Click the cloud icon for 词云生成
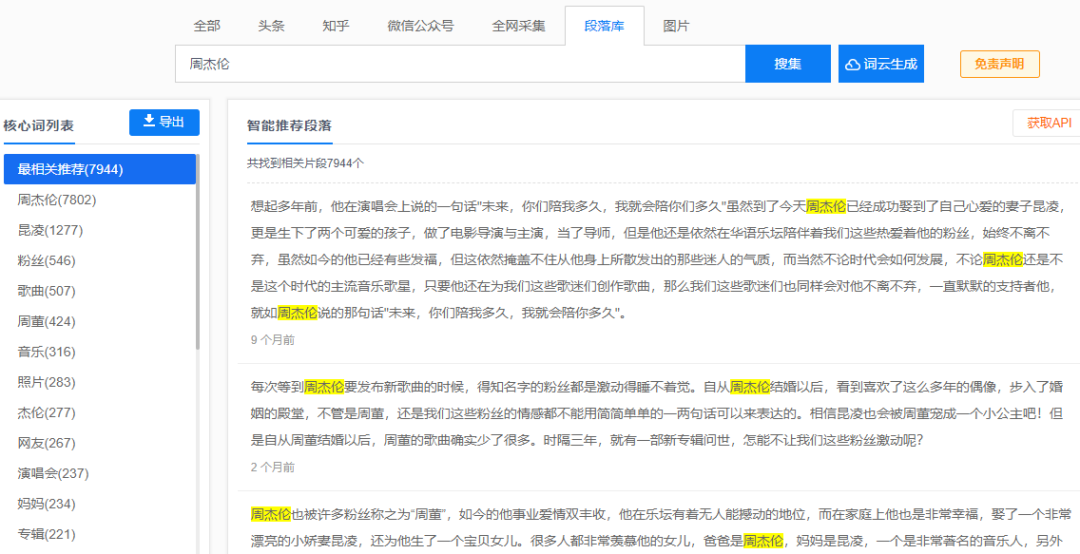Image resolution: width=1080 pixels, height=554 pixels. point(853,65)
